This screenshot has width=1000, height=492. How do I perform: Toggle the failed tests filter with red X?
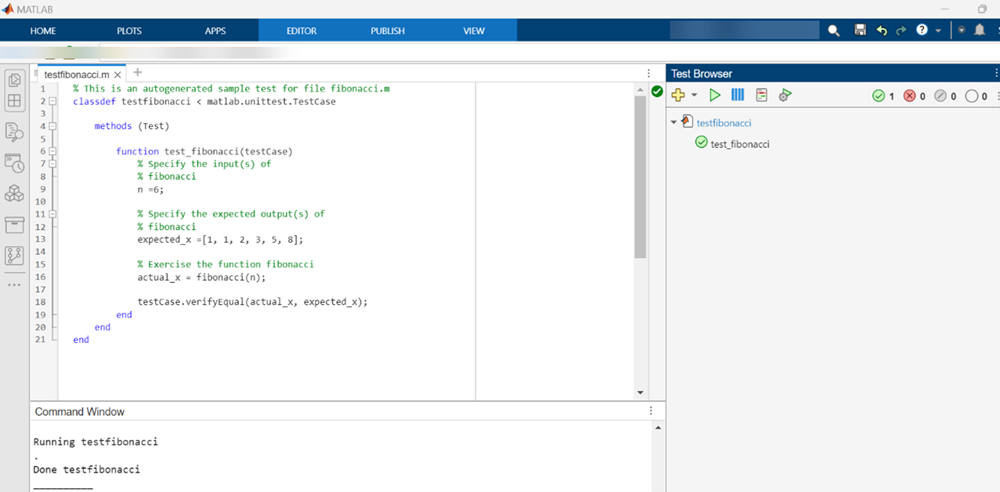coord(914,96)
